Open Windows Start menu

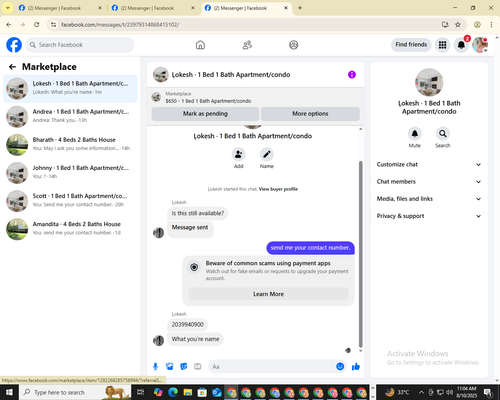click(9, 392)
